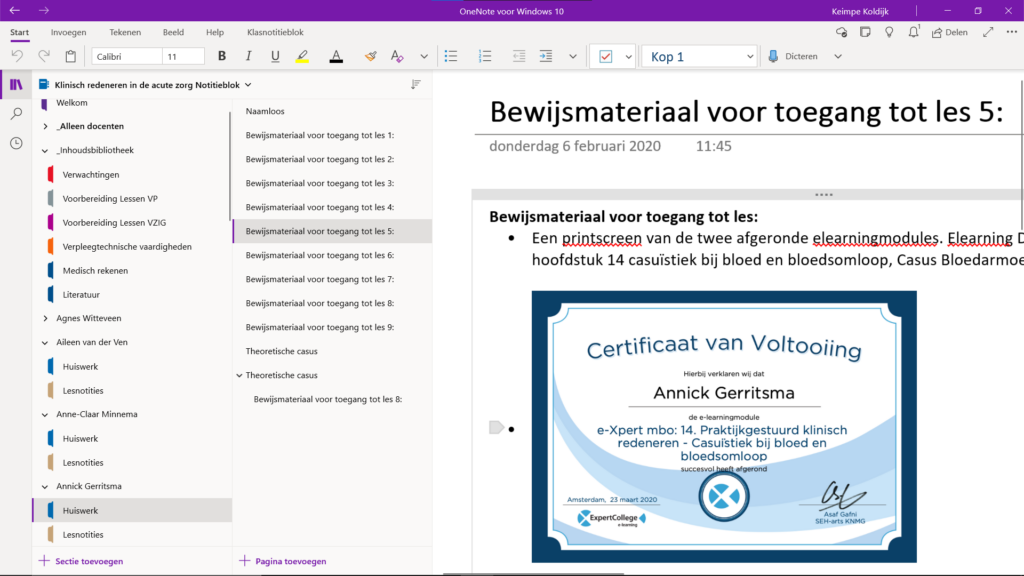Screen dimensions: 1024x576
Task: Toggle italic formatting
Action: [x=248, y=56]
